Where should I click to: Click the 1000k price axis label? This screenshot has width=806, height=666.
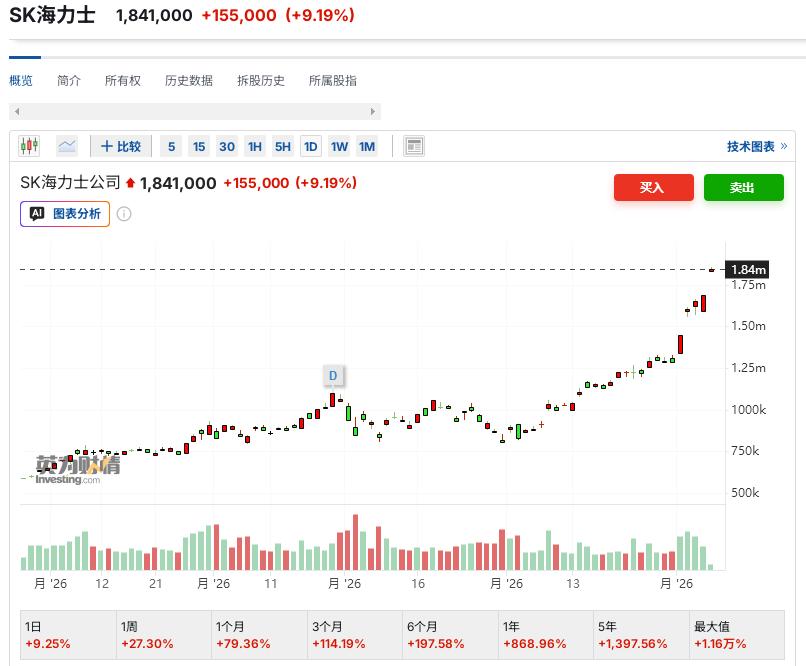pos(748,410)
